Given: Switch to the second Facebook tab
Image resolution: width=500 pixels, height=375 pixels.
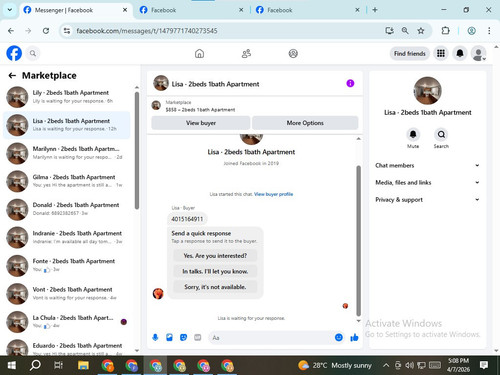Looking at the screenshot, I should tap(192, 10).
